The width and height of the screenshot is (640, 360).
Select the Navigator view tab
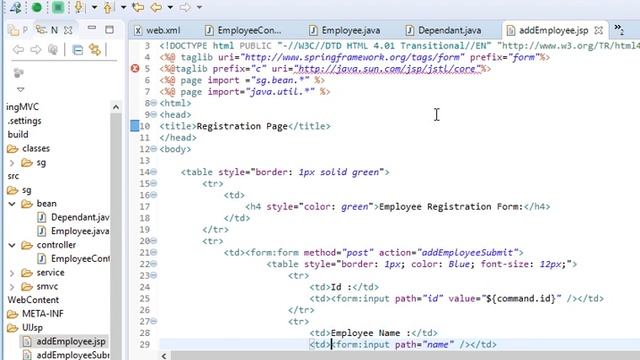pyautogui.click(x=47, y=30)
